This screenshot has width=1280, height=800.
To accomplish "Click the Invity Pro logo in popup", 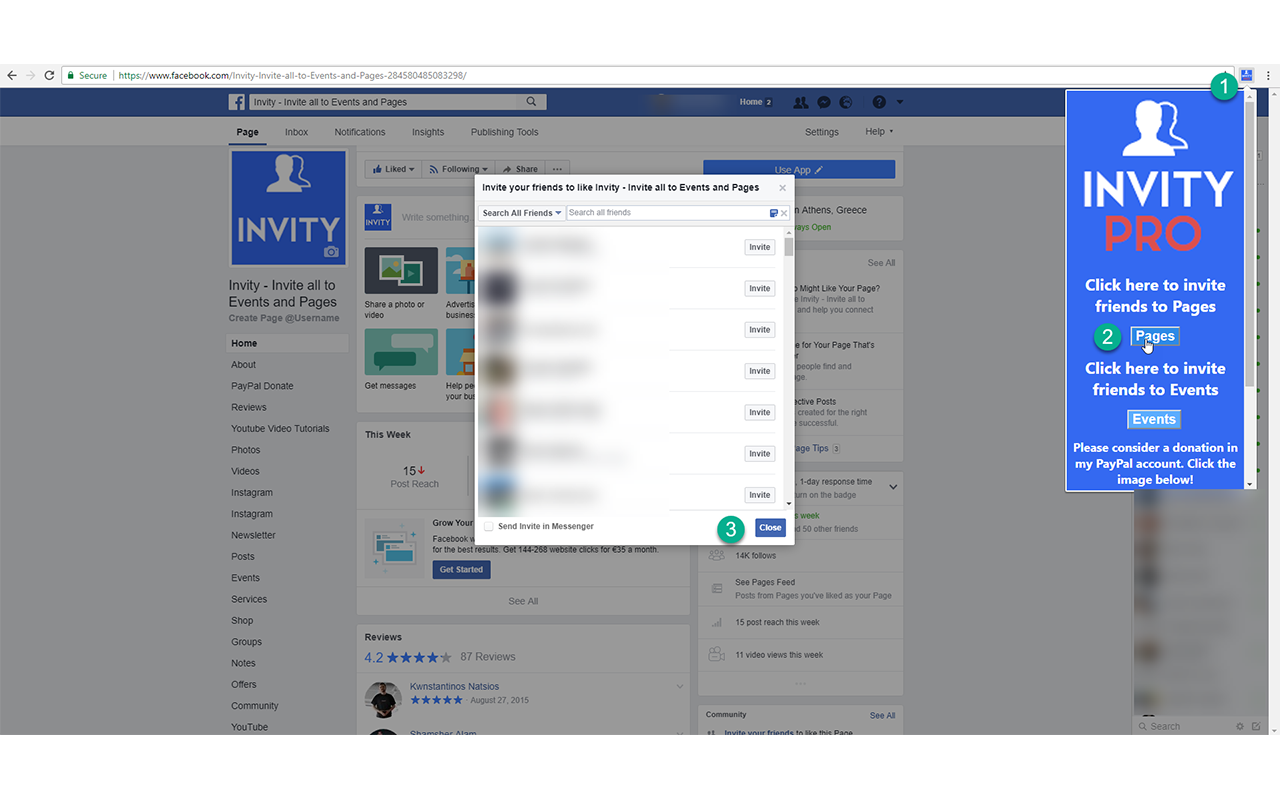I will 1158,176.
